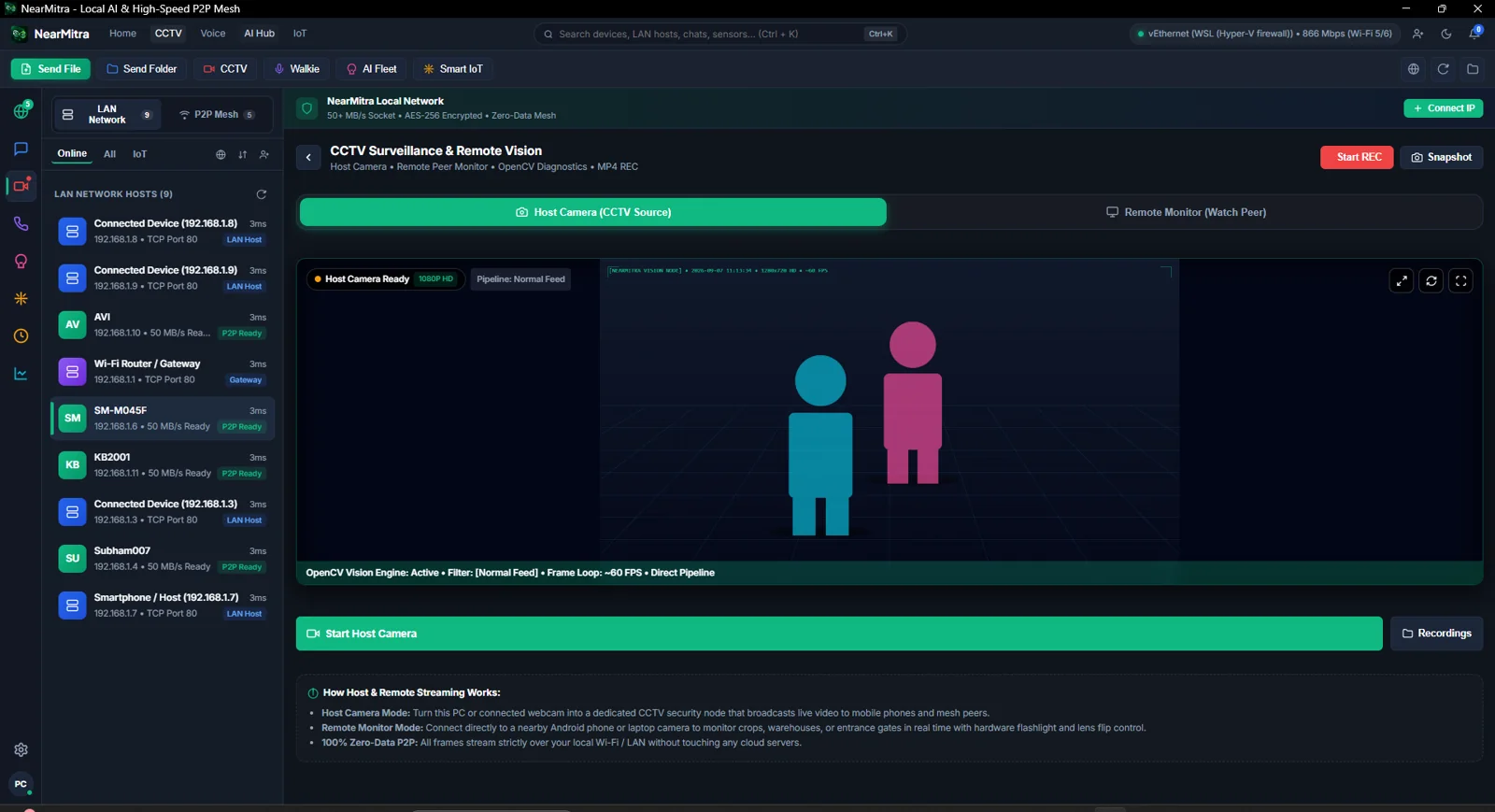Click the red Start REC button
Viewport: 1495px width, 812px height.
[1357, 157]
